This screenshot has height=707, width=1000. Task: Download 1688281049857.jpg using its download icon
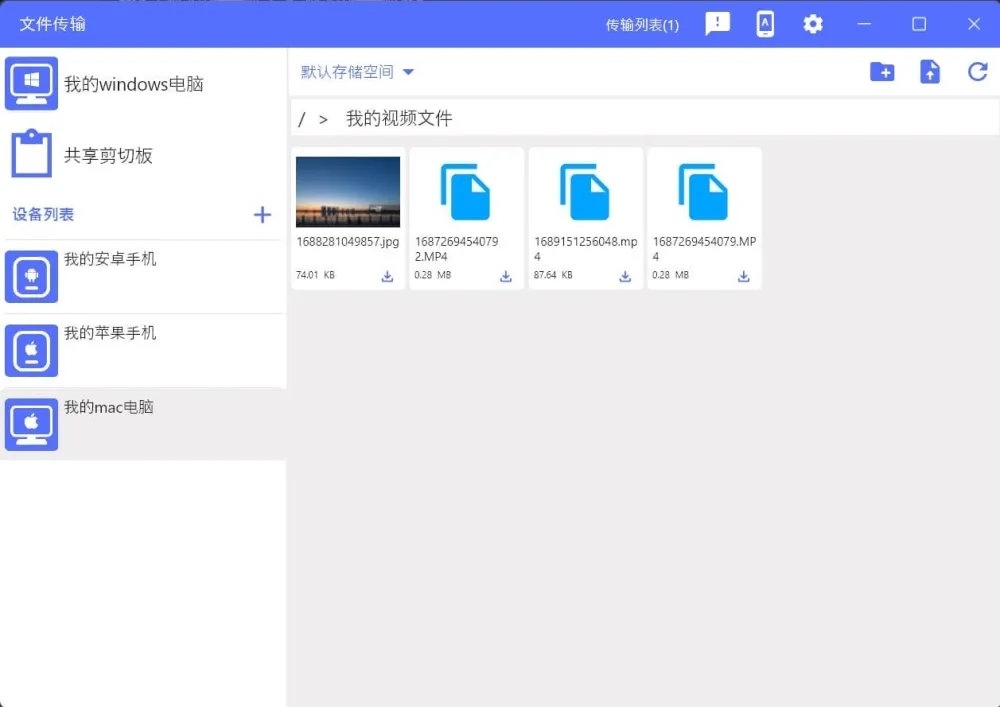(x=387, y=276)
